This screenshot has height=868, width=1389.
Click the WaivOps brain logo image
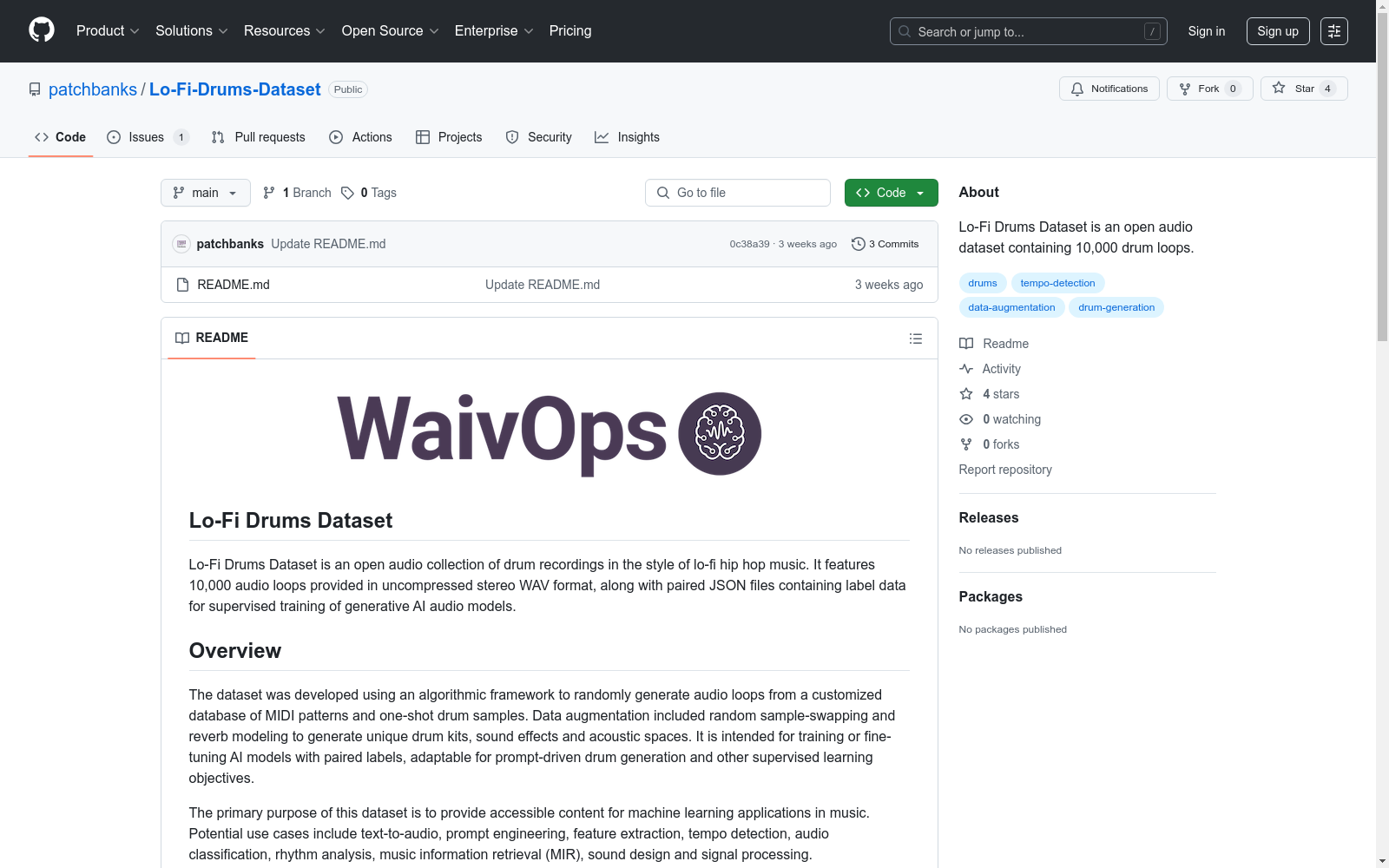(720, 434)
